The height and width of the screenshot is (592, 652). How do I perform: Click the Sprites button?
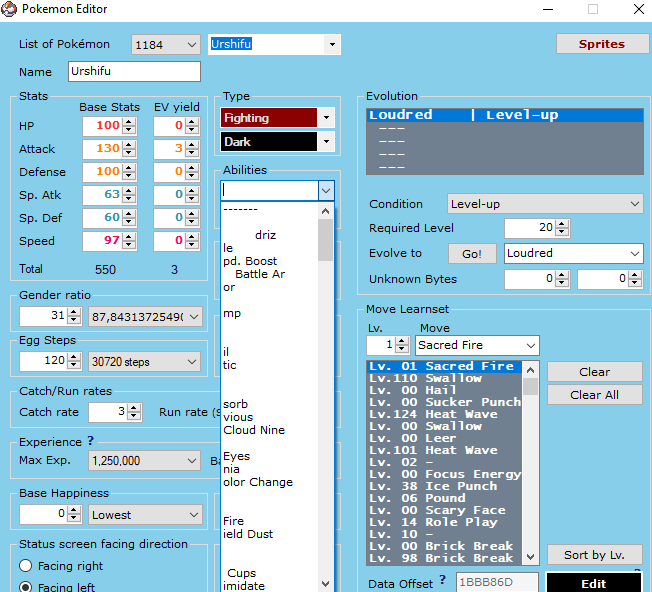pos(601,44)
